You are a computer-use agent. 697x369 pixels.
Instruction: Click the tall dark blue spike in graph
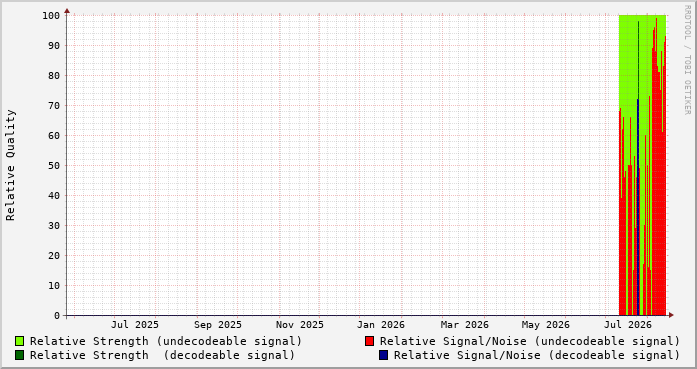[638, 207]
